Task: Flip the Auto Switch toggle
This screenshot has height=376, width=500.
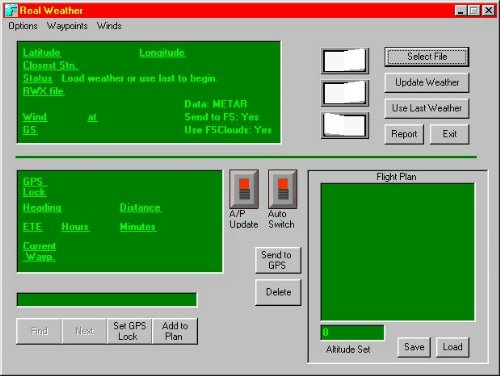Action: [283, 189]
